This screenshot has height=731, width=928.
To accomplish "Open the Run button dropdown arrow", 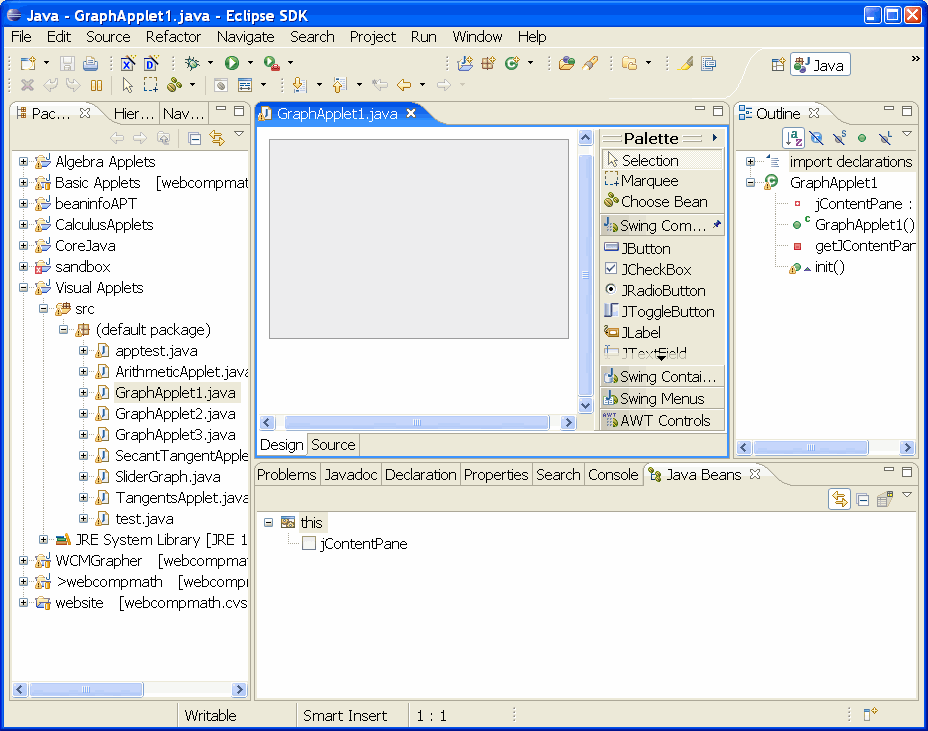I will coord(250,63).
